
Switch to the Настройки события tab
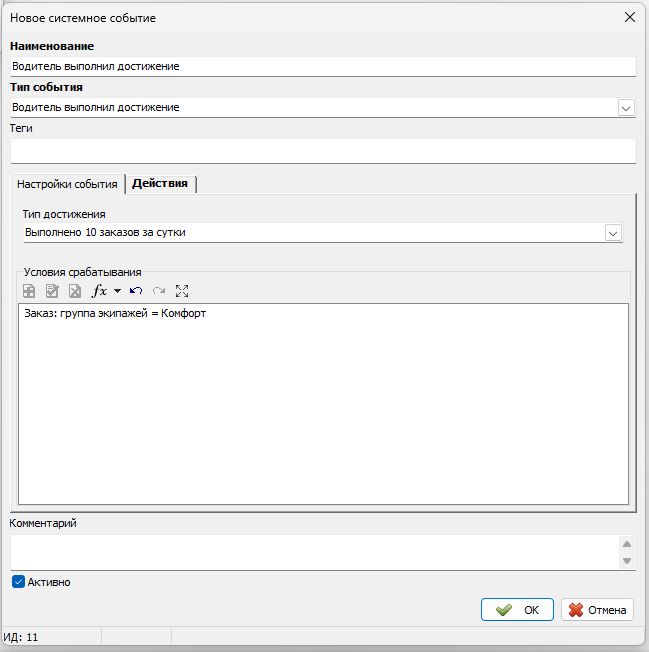point(67,184)
